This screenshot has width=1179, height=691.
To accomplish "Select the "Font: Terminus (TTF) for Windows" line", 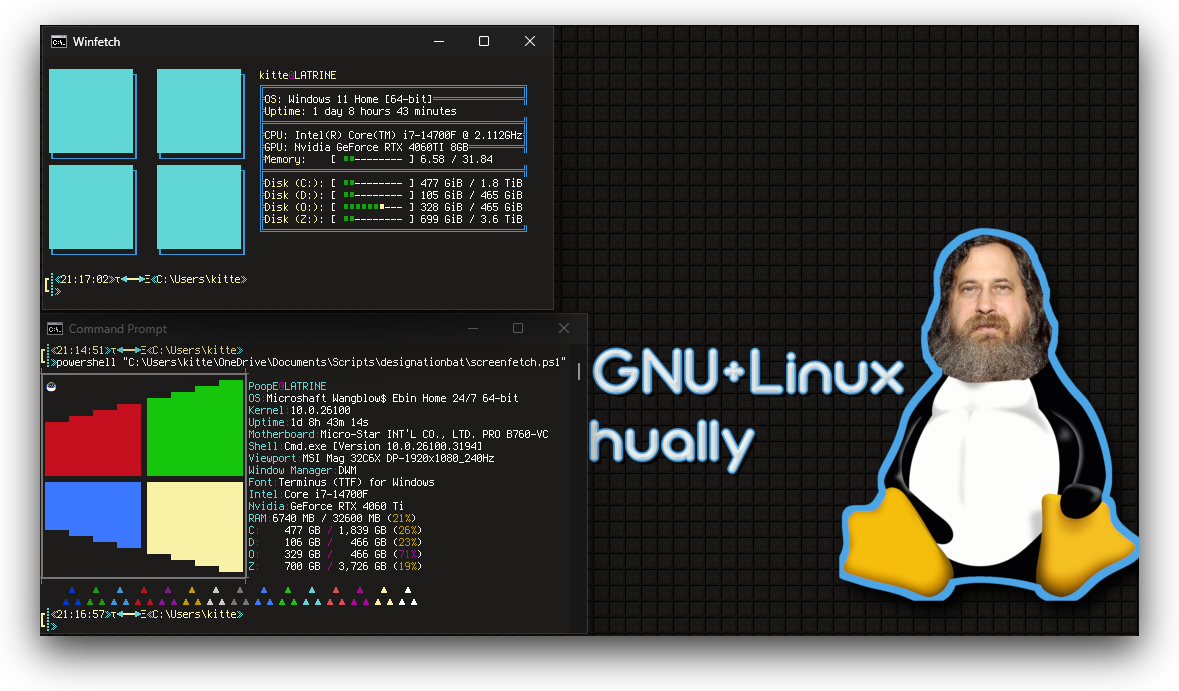I will click(341, 483).
